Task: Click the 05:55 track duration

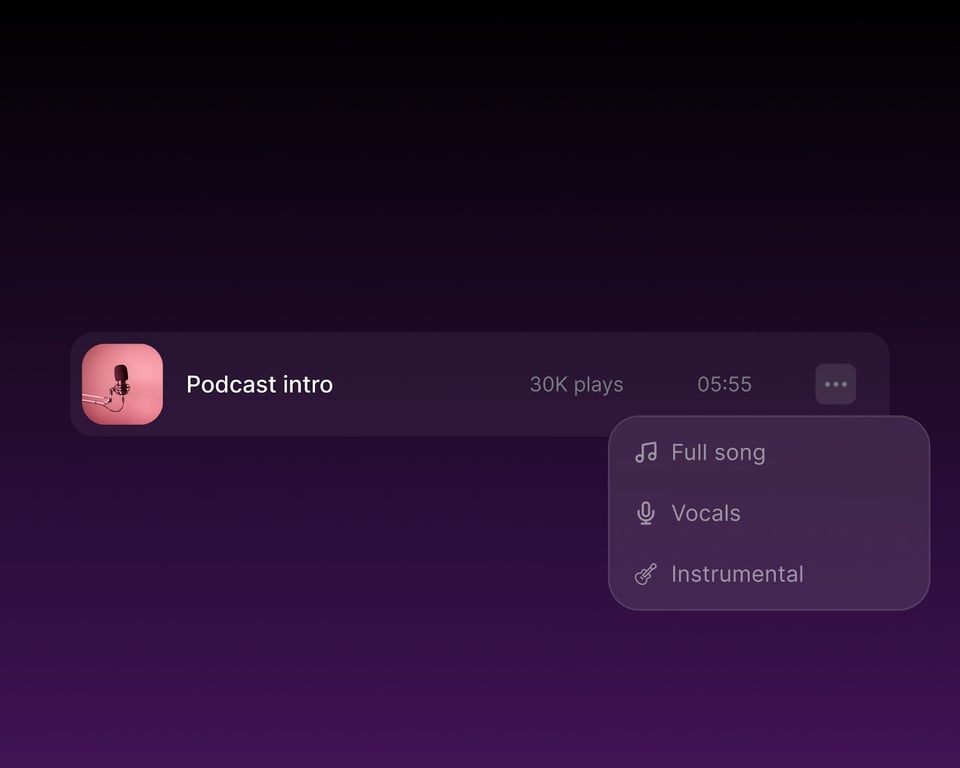Action: point(724,384)
